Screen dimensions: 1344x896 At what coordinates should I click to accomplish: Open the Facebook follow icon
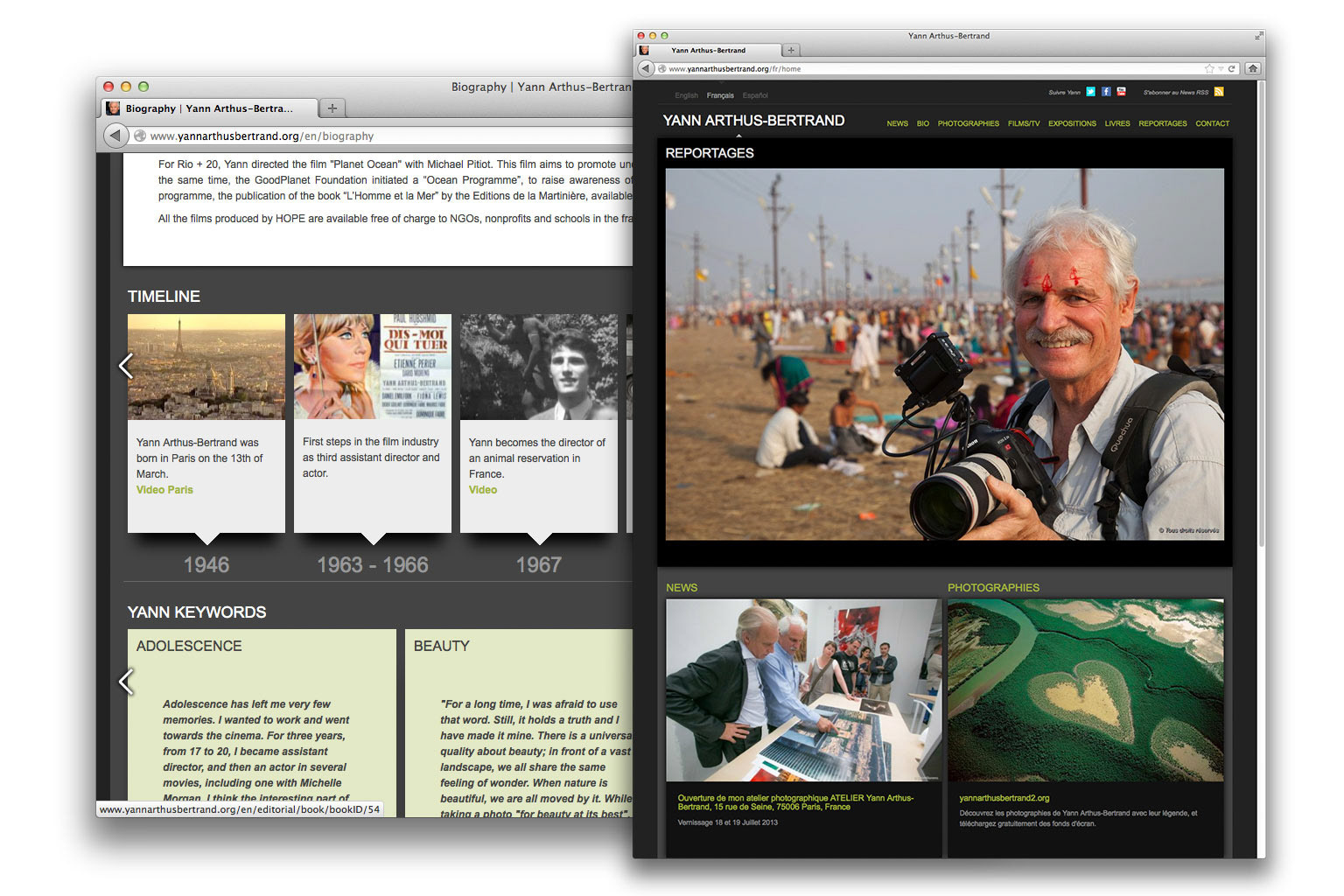point(1106,92)
